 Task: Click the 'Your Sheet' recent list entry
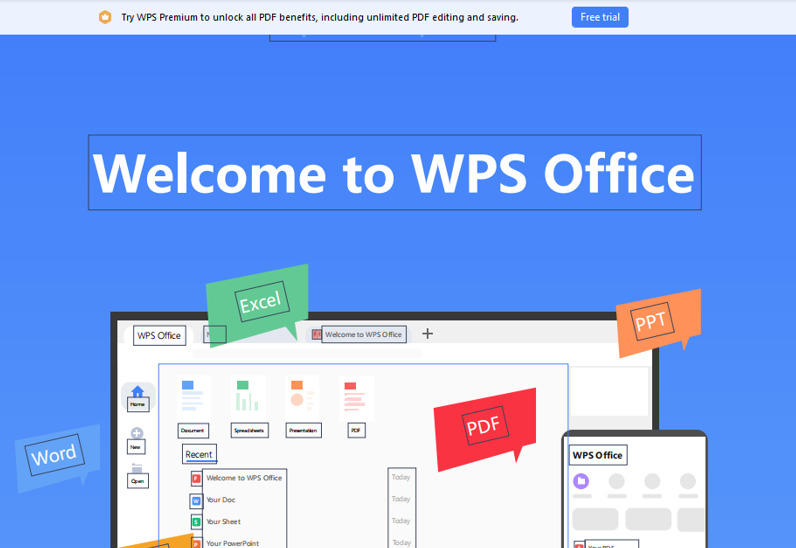click(223, 522)
